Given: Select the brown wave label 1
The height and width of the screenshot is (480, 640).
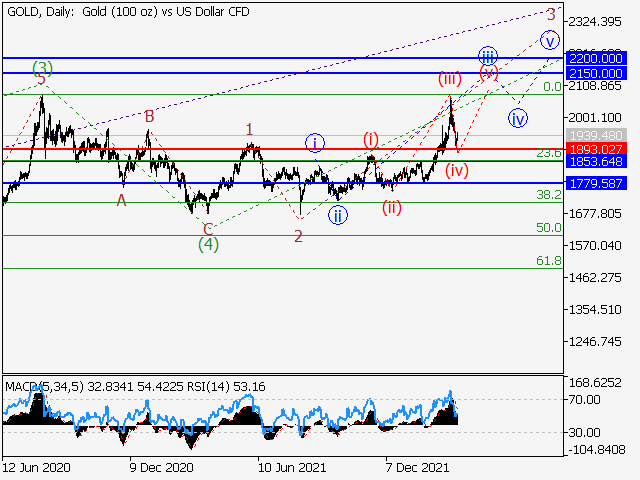Looking at the screenshot, I should pyautogui.click(x=249, y=130).
